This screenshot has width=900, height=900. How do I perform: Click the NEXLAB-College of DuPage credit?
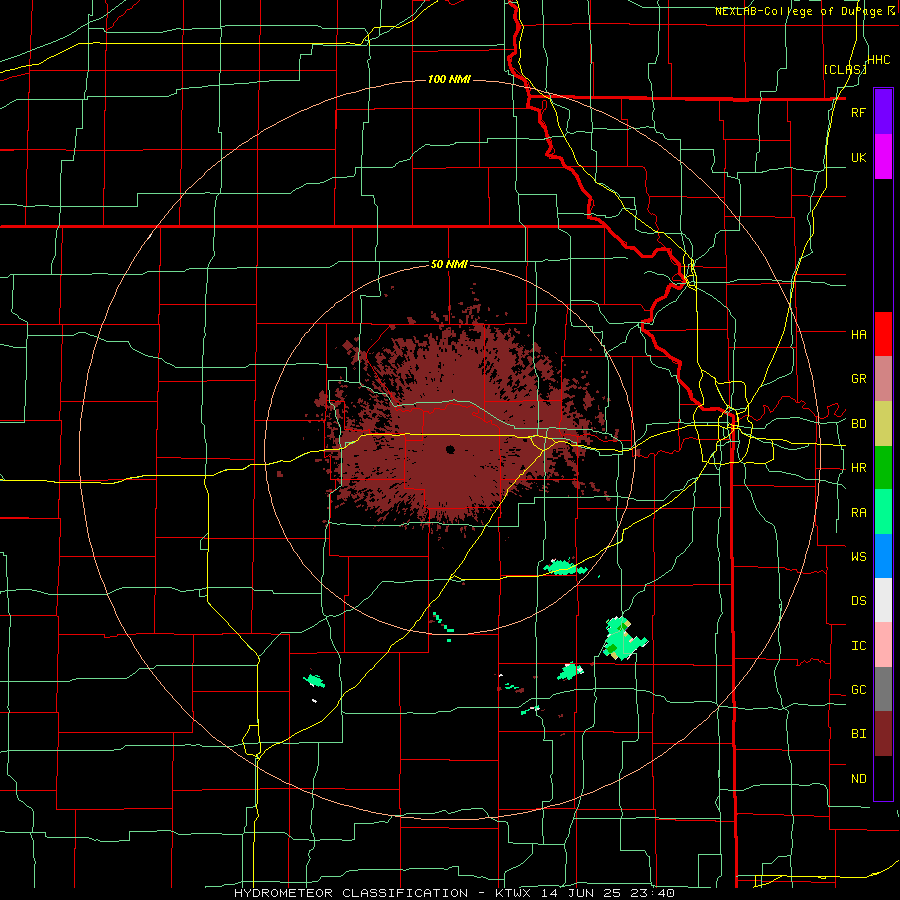(x=805, y=11)
